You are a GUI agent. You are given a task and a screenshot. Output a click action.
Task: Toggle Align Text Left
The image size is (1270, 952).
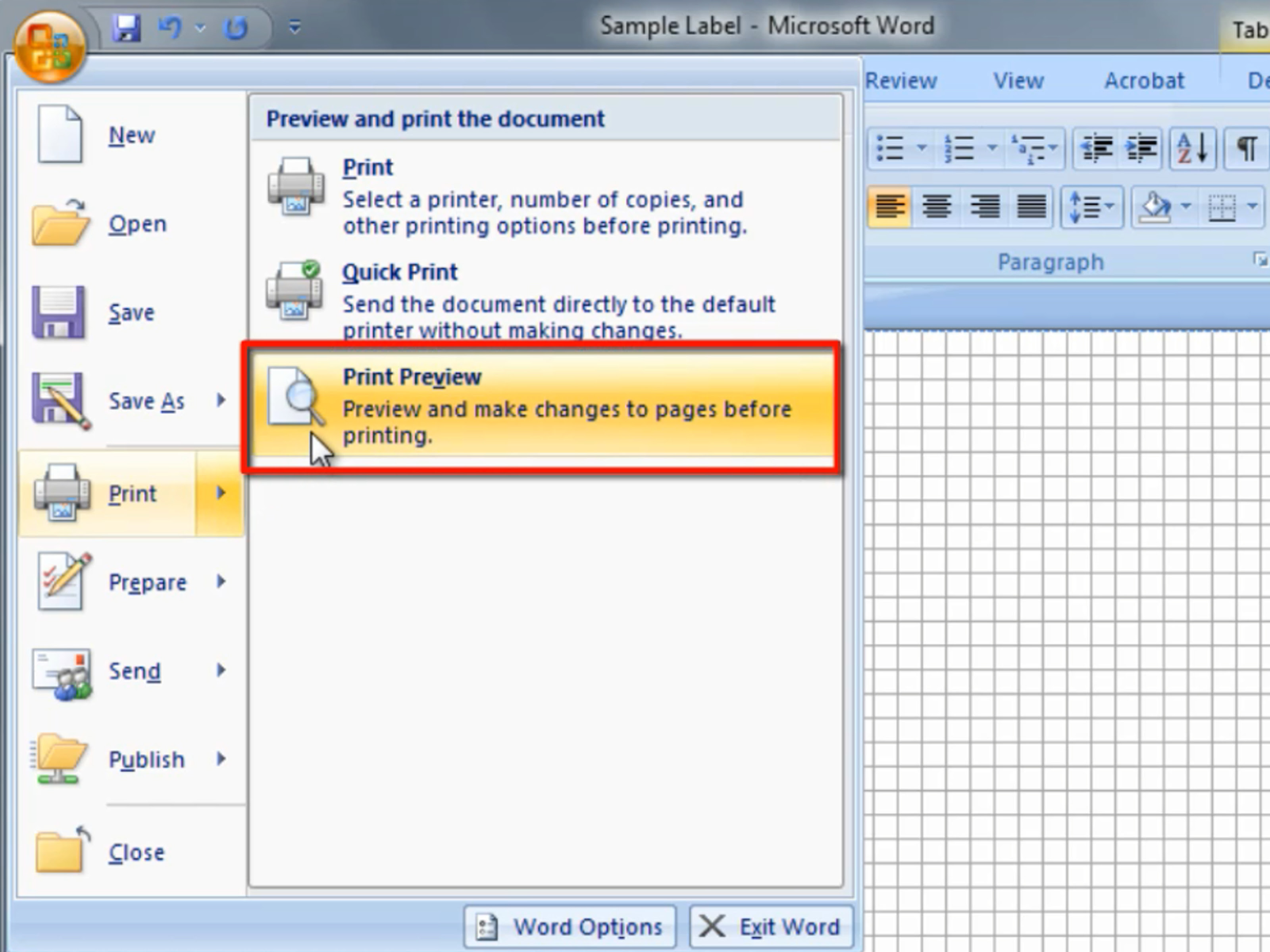889,207
